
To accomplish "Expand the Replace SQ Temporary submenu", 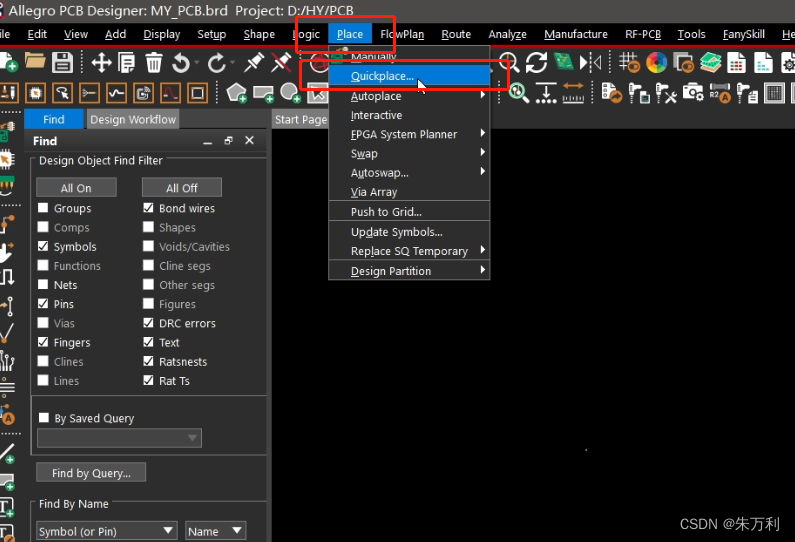I will click(x=409, y=251).
